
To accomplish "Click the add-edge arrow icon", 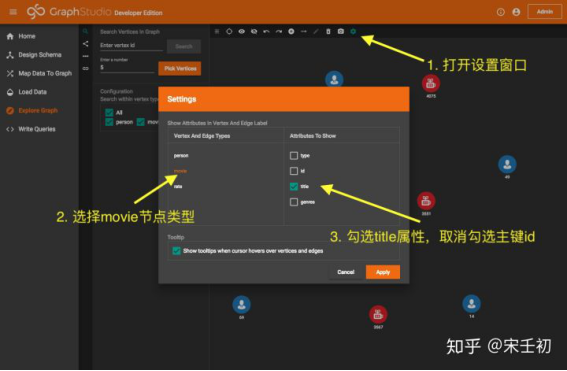I will (x=303, y=31).
